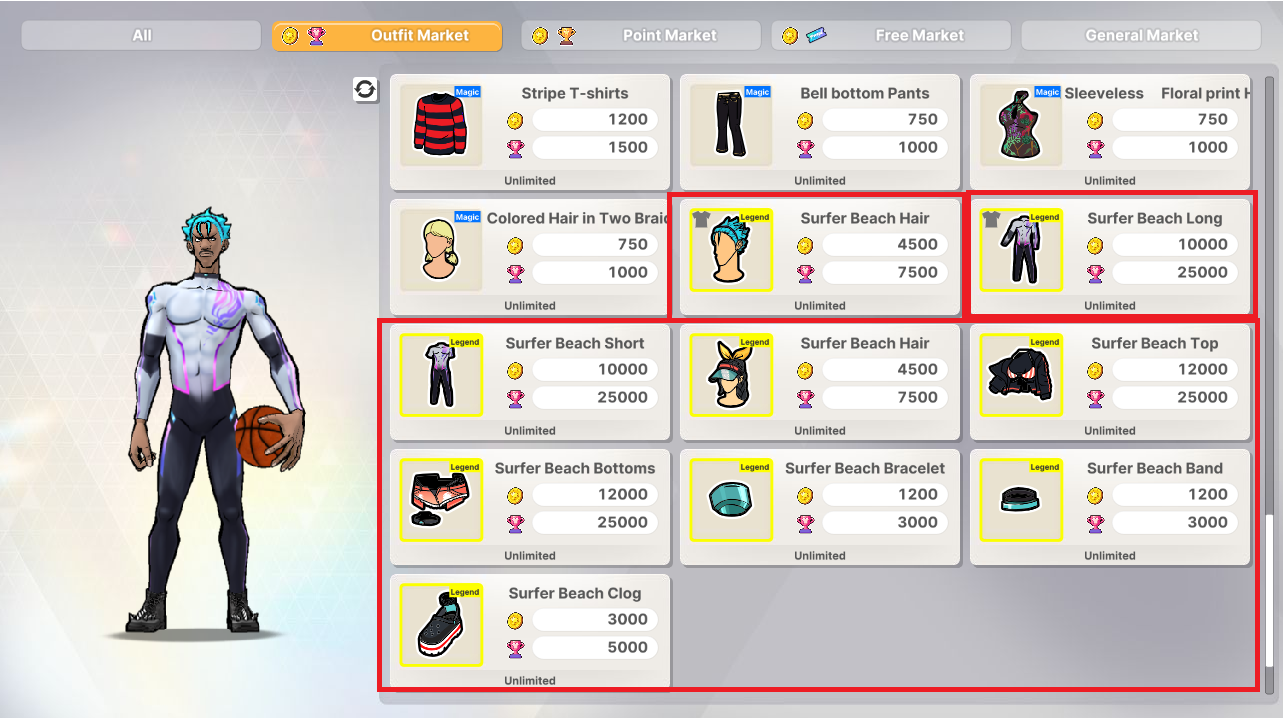Viewport: 1283px width, 718px height.
Task: Switch to the All tab
Action: point(141,35)
